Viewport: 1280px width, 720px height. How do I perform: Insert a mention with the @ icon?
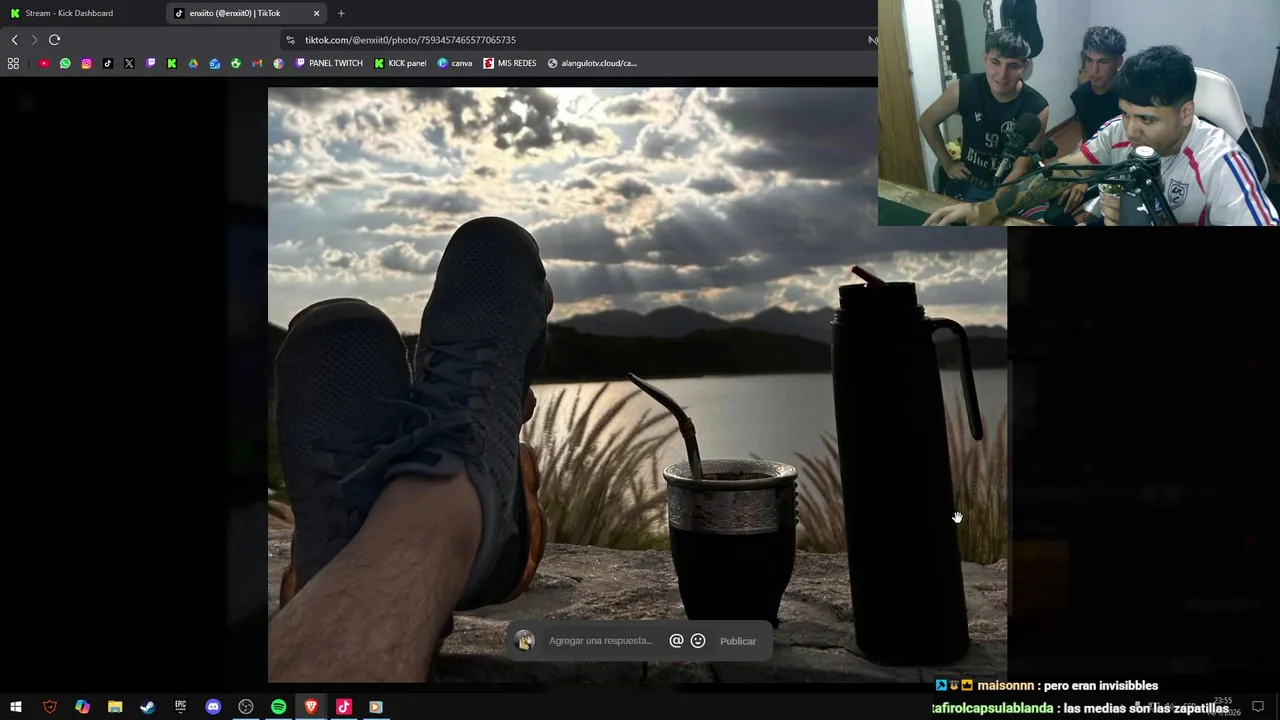point(676,641)
